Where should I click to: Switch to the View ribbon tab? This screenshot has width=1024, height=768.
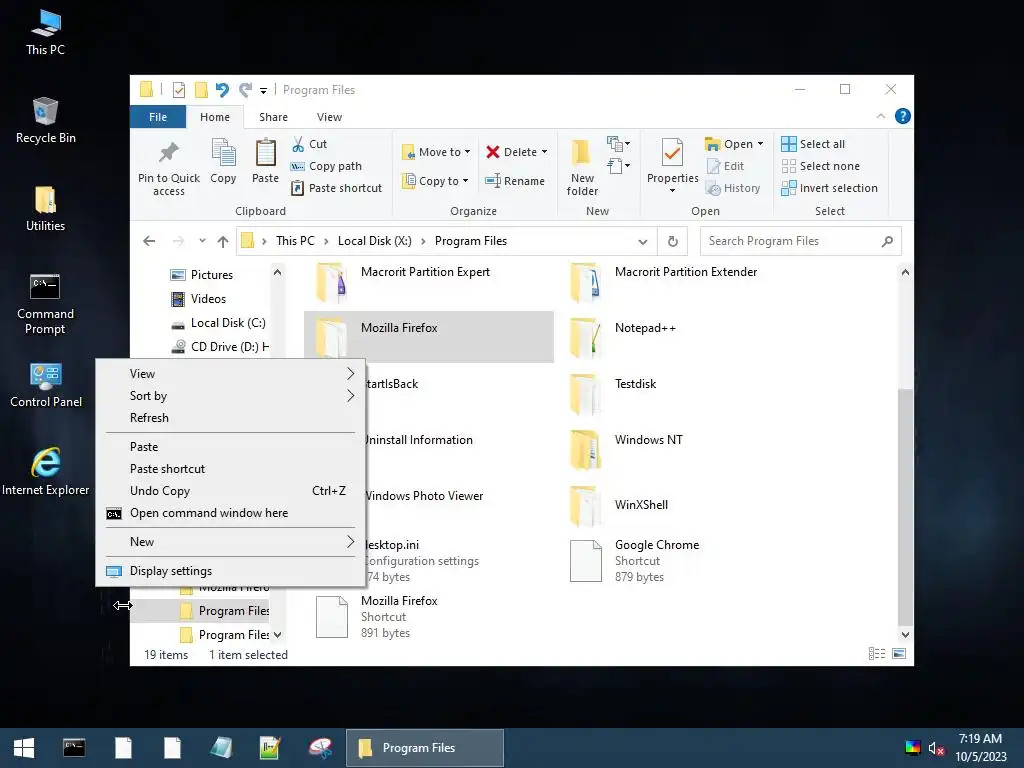[329, 117]
